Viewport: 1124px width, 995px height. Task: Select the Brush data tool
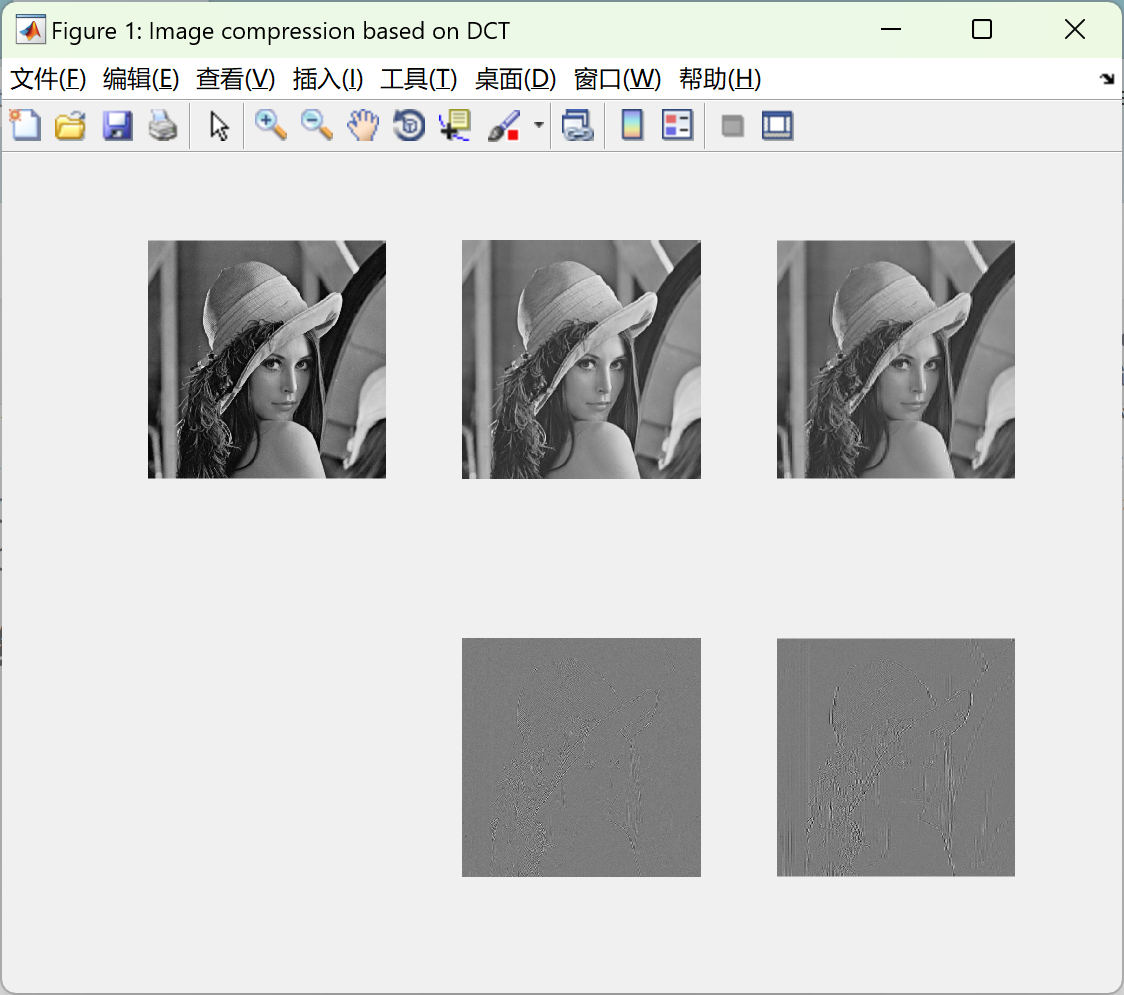503,125
